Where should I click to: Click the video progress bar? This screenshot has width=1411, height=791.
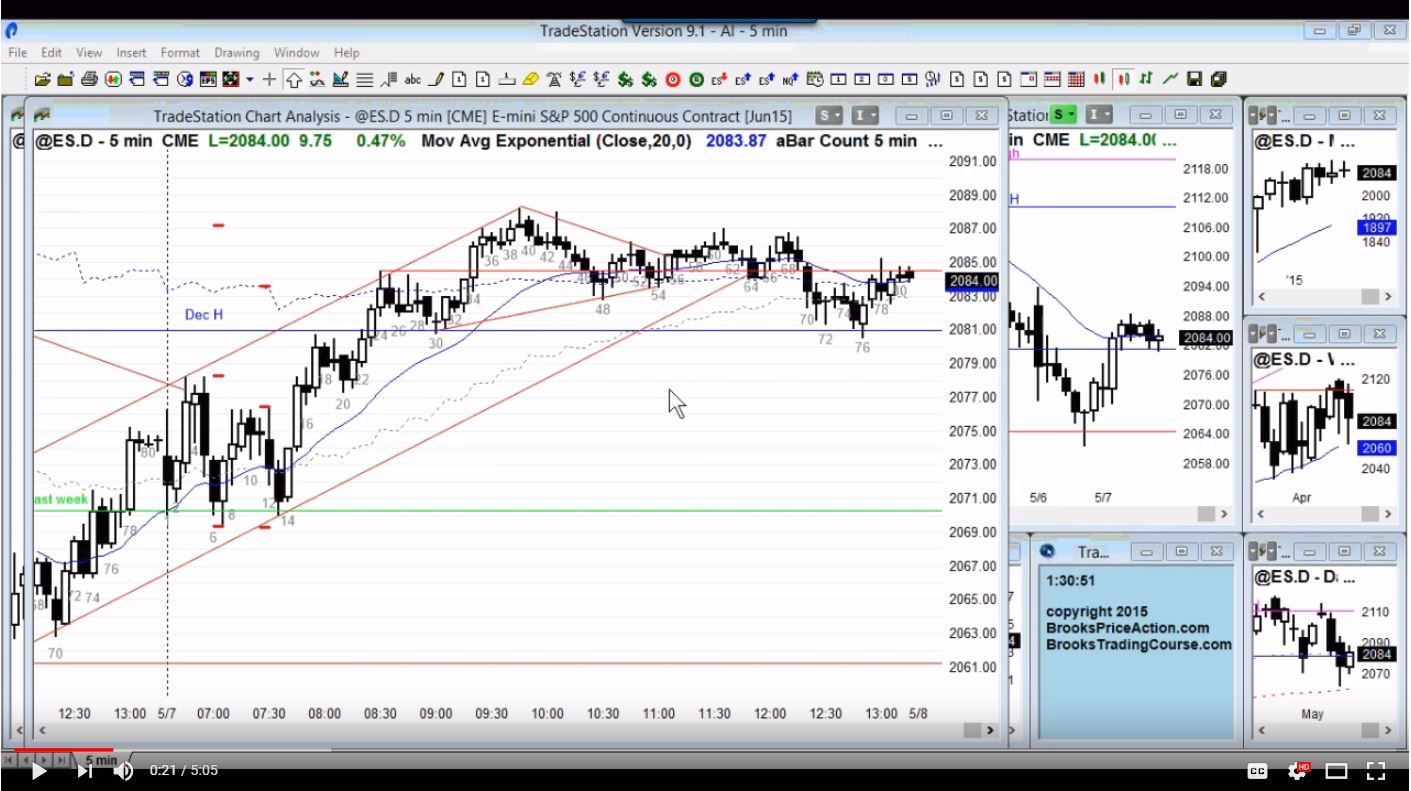tap(705, 749)
